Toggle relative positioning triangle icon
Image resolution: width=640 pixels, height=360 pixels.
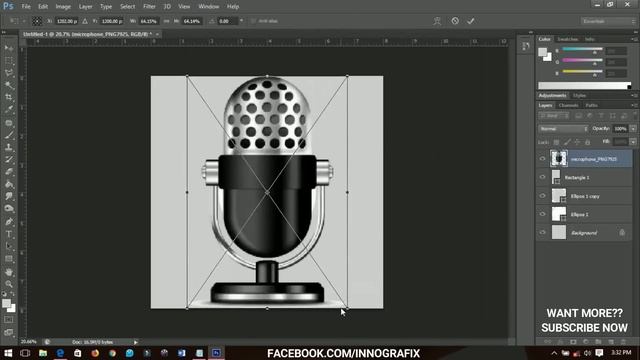tap(85, 21)
